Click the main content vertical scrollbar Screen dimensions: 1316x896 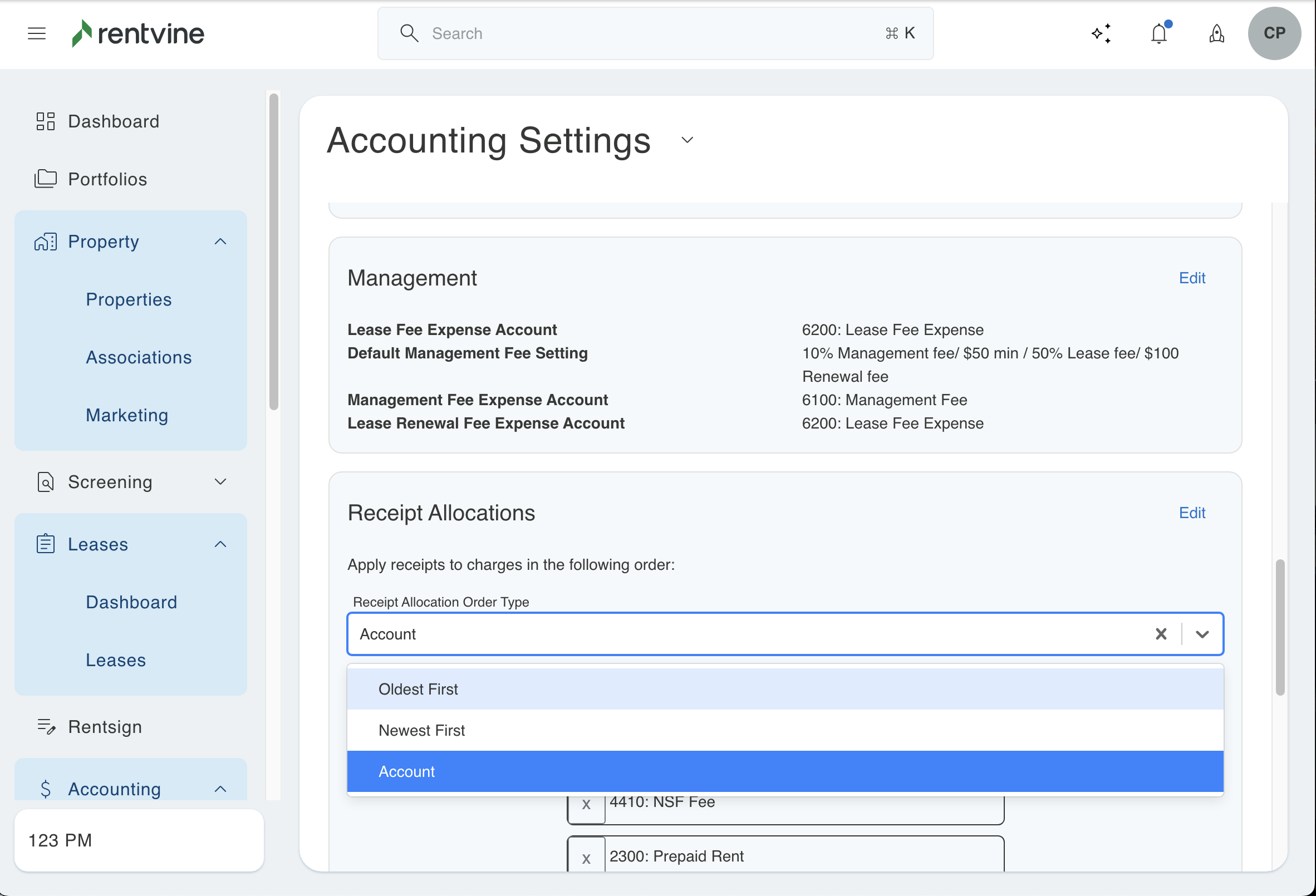point(1280,627)
